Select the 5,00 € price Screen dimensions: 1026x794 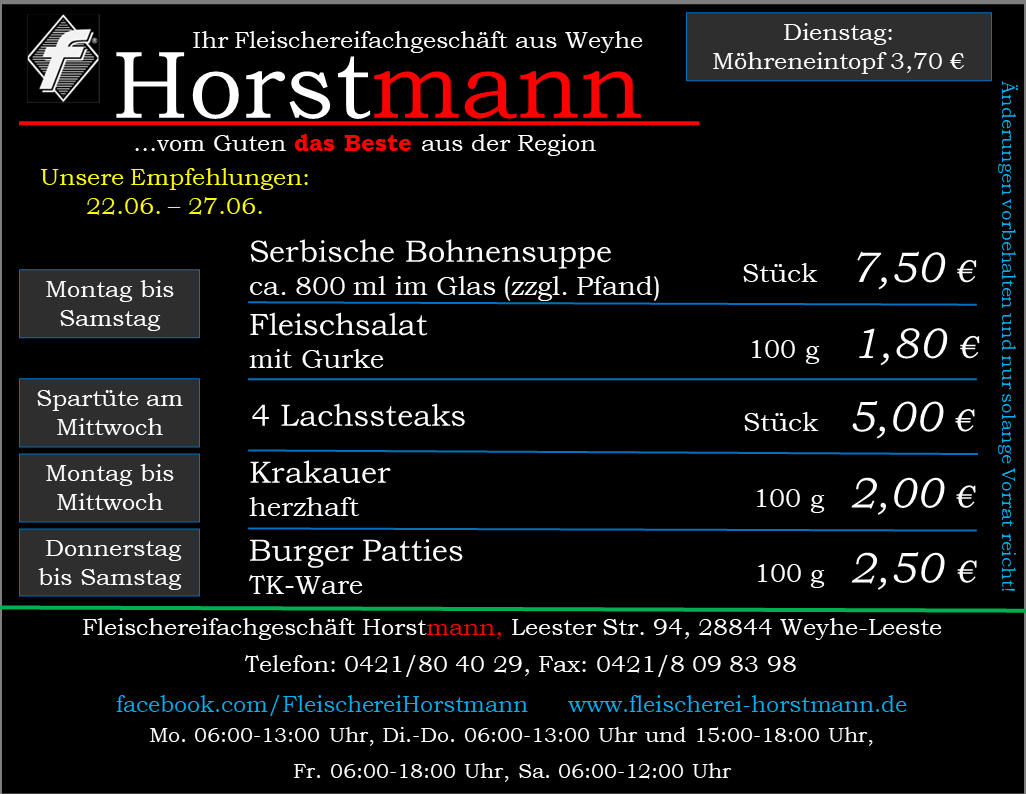tap(913, 418)
